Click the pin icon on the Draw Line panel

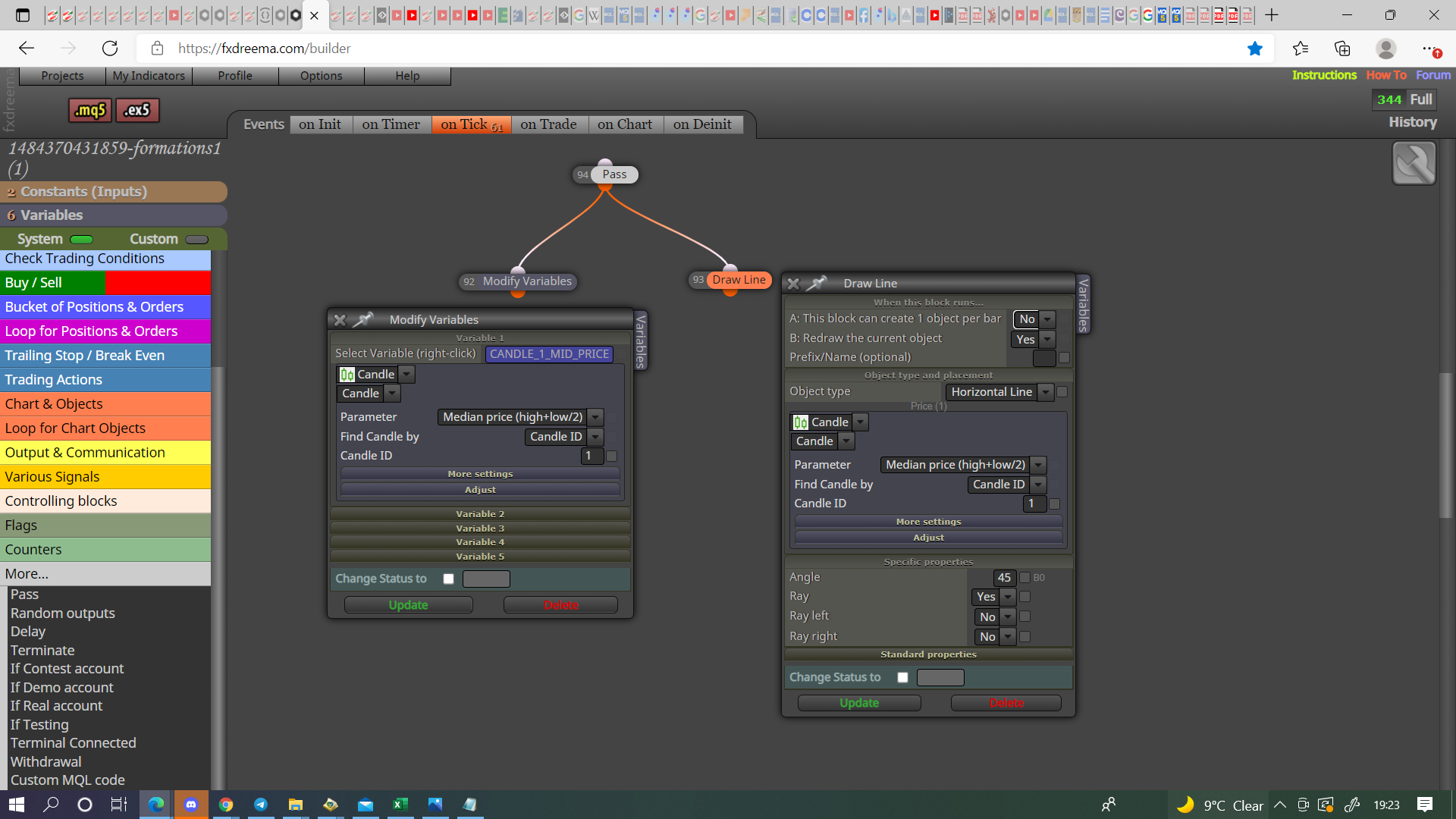pyautogui.click(x=817, y=284)
